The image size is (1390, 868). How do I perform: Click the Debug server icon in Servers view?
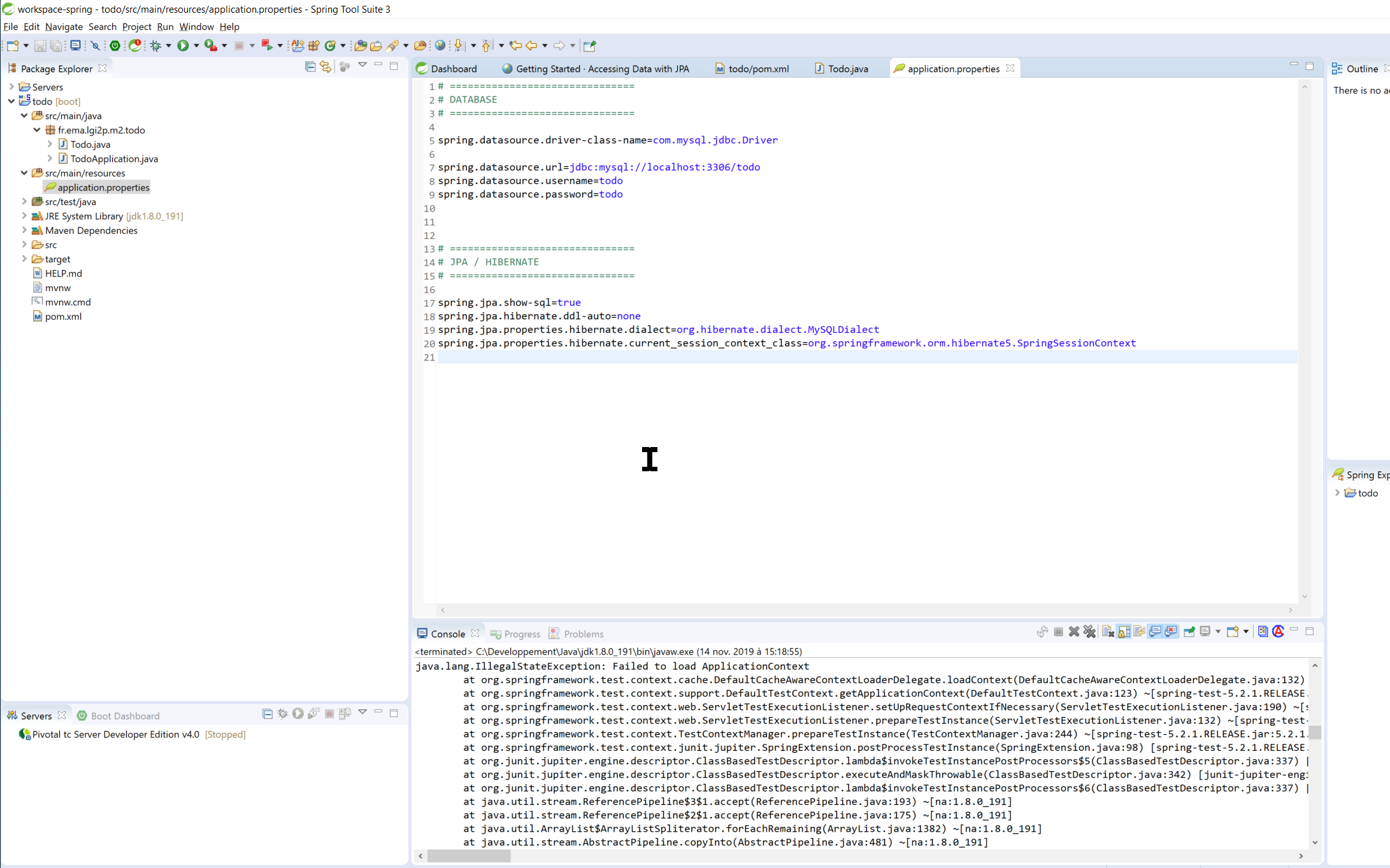coord(282,713)
